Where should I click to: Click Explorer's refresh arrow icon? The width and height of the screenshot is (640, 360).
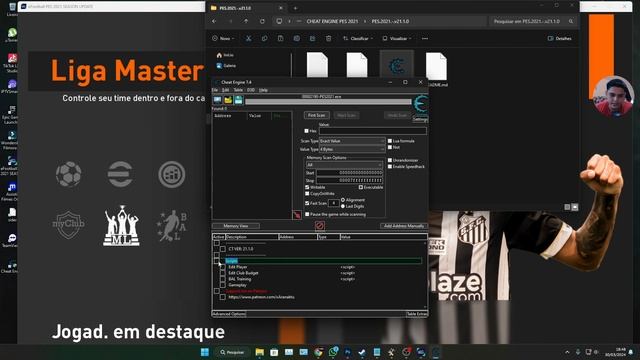(x=262, y=21)
